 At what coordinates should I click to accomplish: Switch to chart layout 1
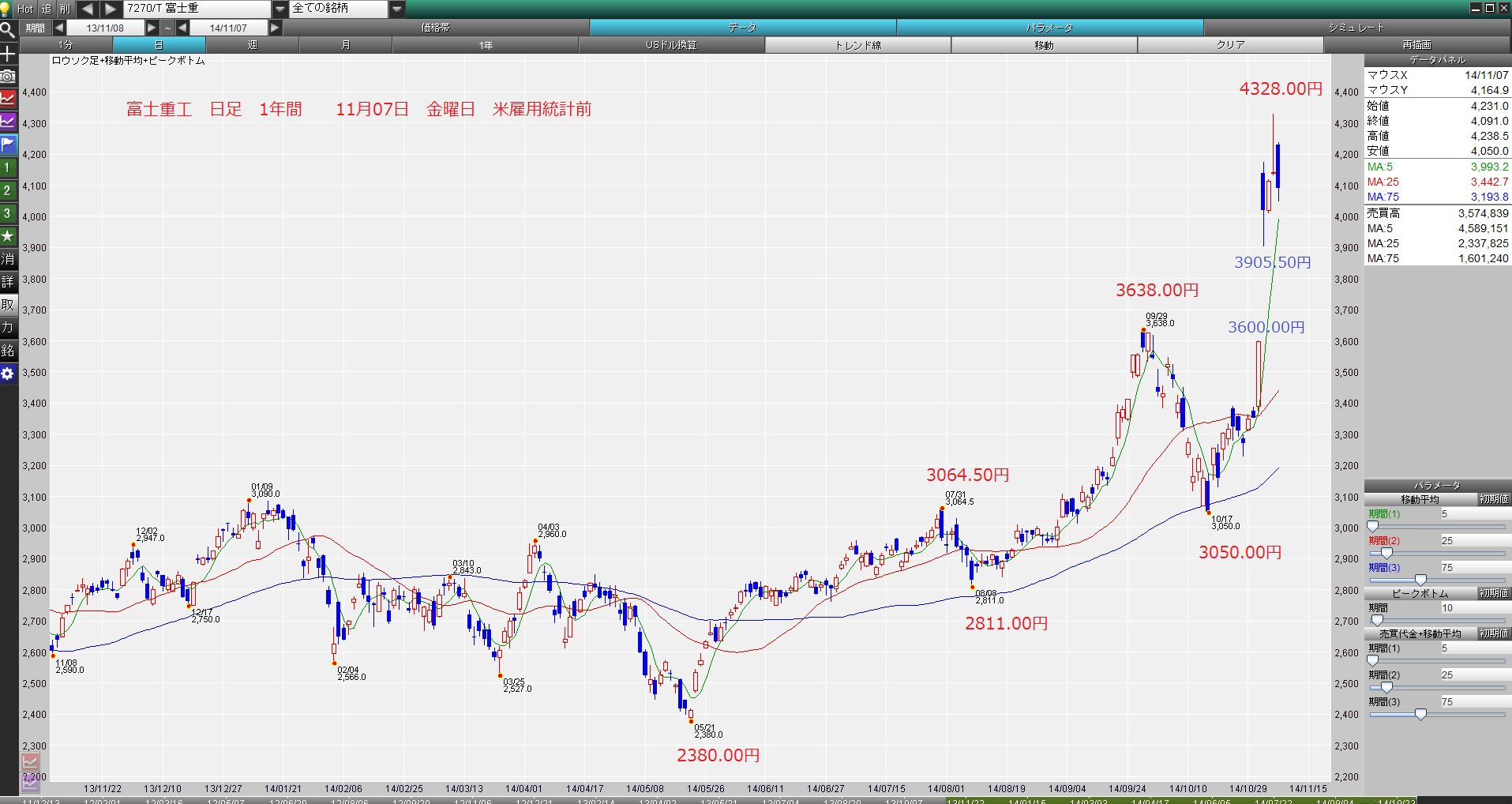(8, 167)
